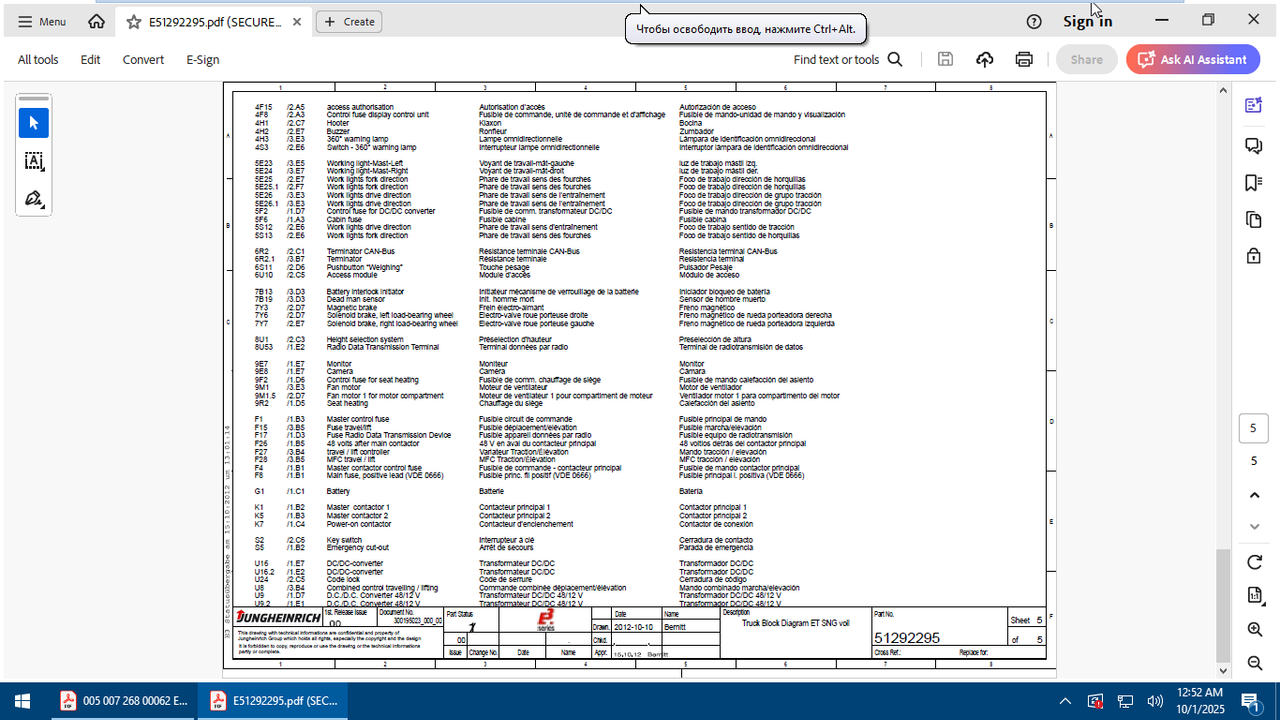Open the hamburger Menu
The height and width of the screenshot is (720, 1280).
point(42,21)
